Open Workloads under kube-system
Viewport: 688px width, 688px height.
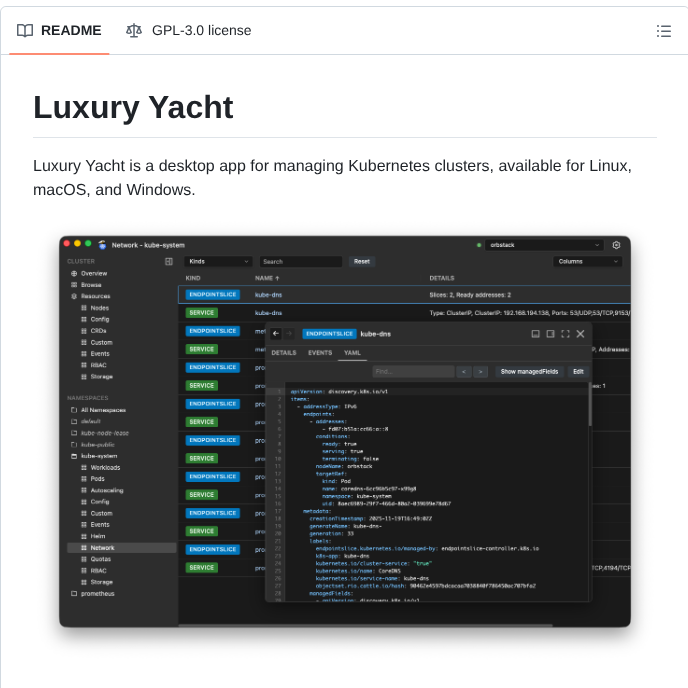click(105, 468)
